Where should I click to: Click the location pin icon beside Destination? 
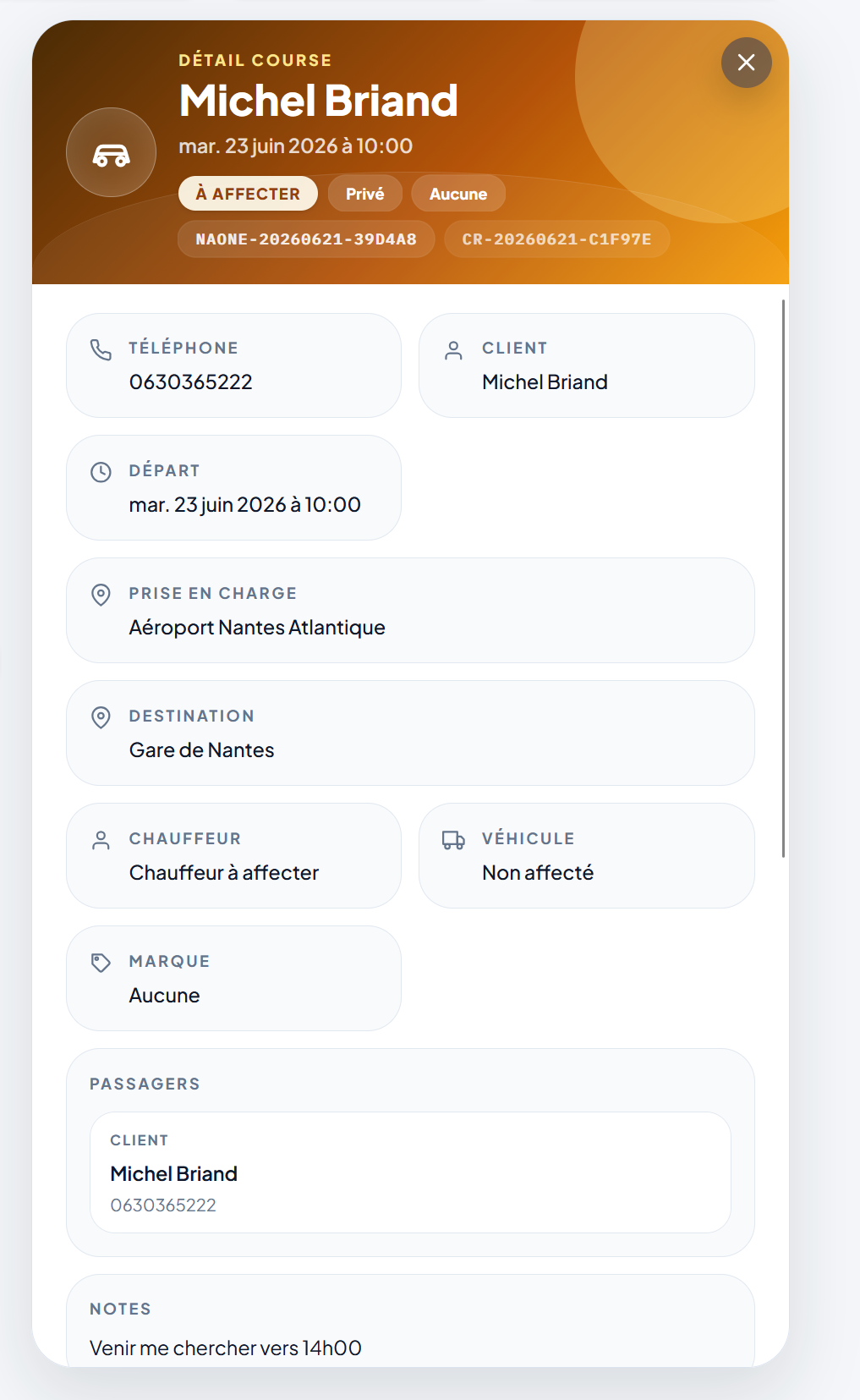(x=101, y=717)
